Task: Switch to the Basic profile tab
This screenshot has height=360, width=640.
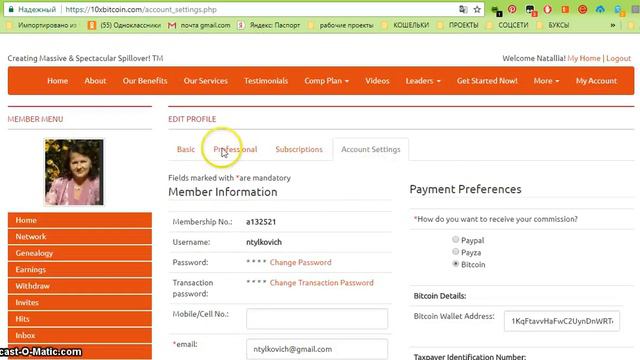Action: click(x=186, y=149)
